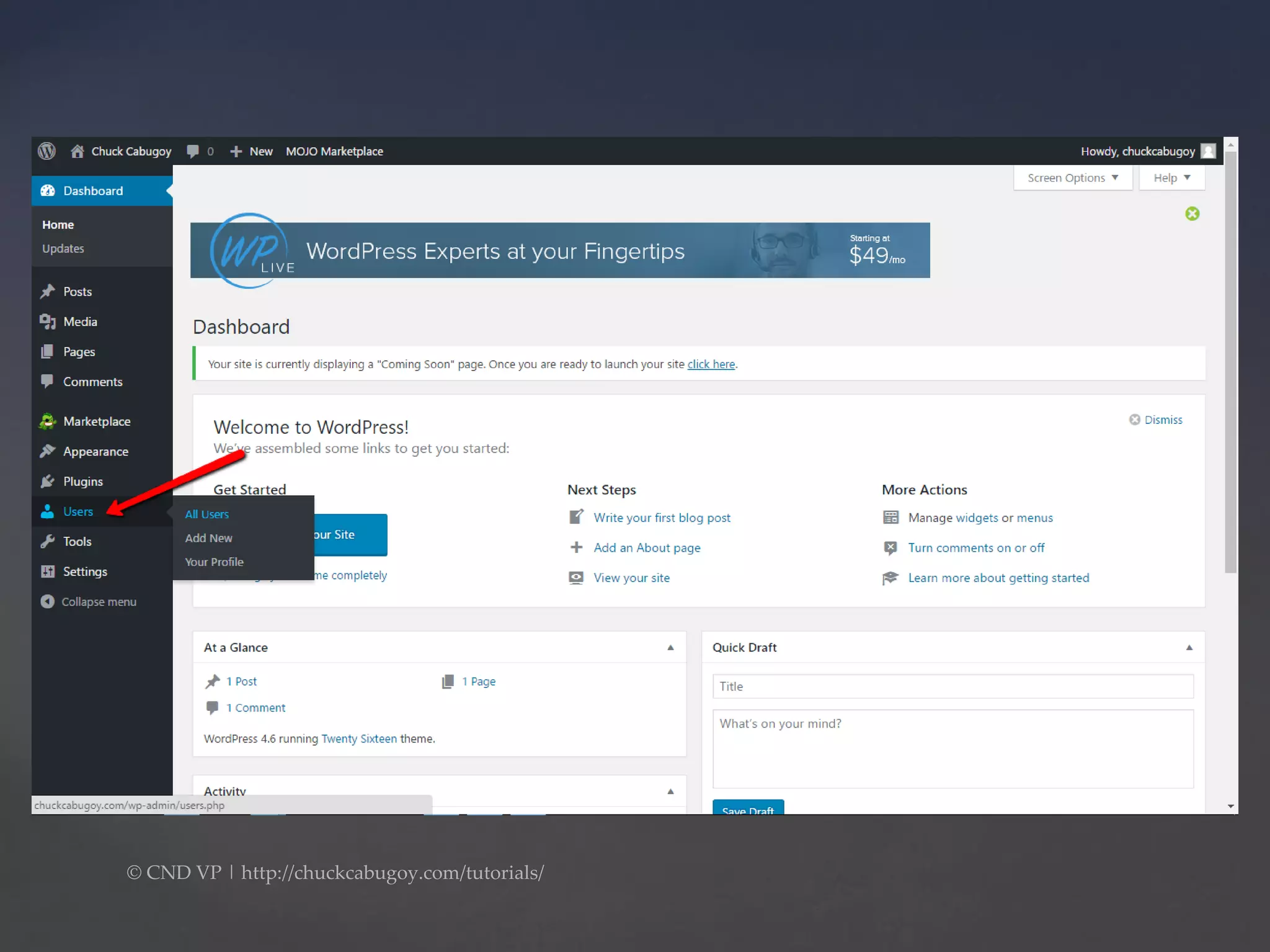Open the Posts menu item label
Viewport: 1270px width, 952px height.
(78, 291)
